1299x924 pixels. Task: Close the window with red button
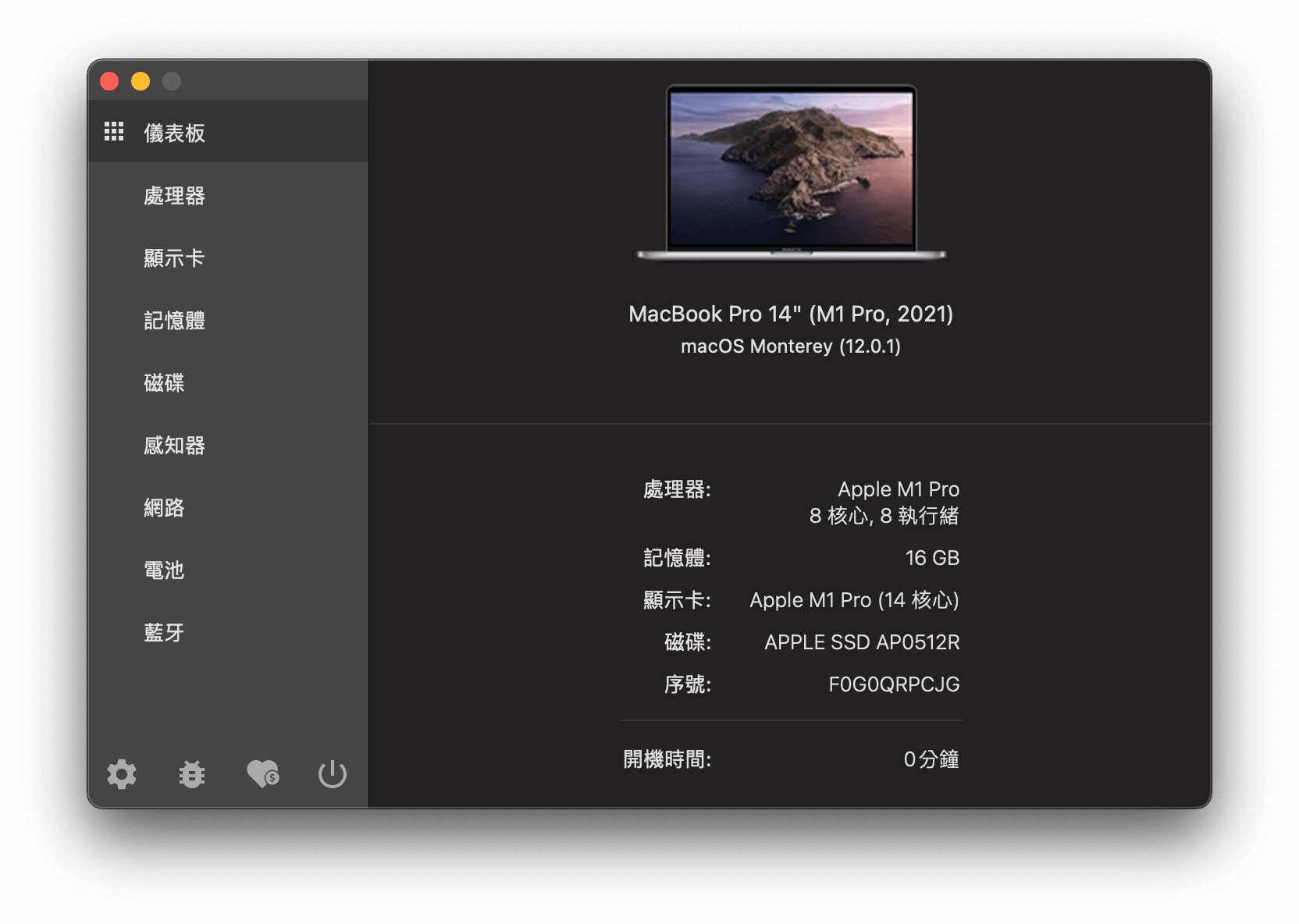click(109, 81)
